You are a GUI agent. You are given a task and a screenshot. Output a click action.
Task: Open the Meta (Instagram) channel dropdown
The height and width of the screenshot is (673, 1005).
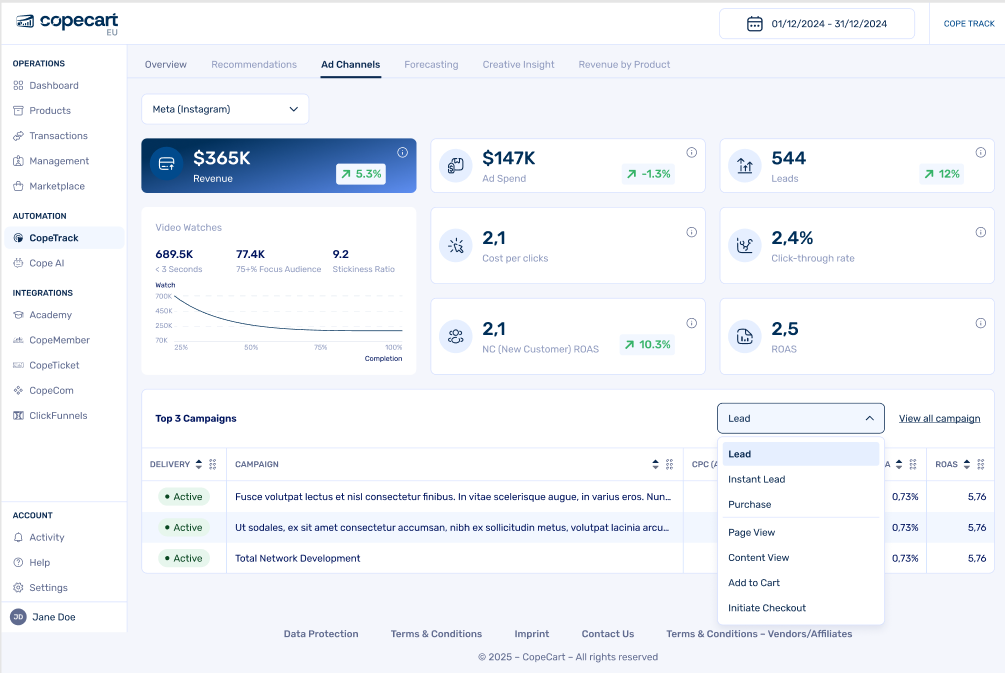pyautogui.click(x=225, y=109)
